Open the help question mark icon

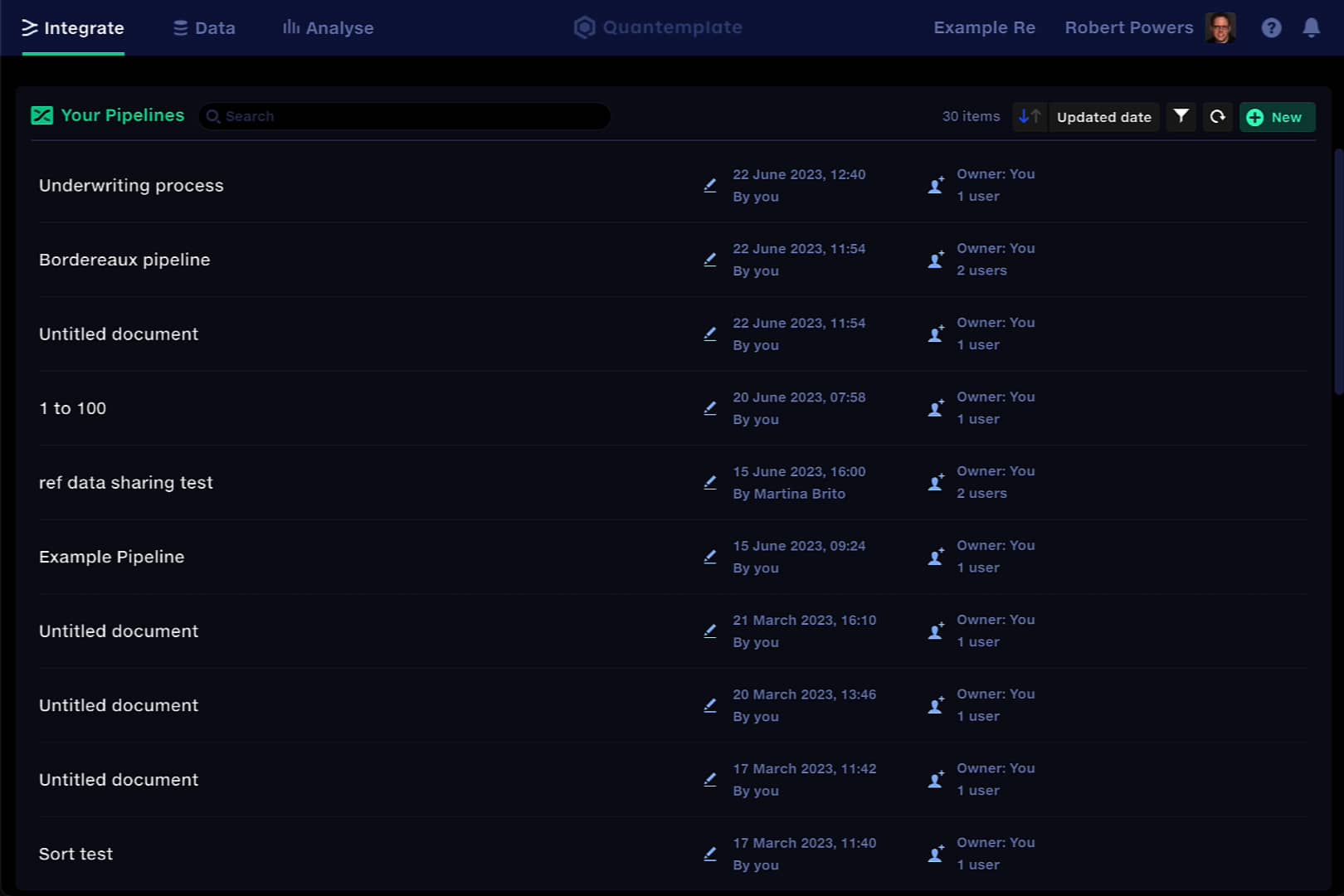(1271, 28)
